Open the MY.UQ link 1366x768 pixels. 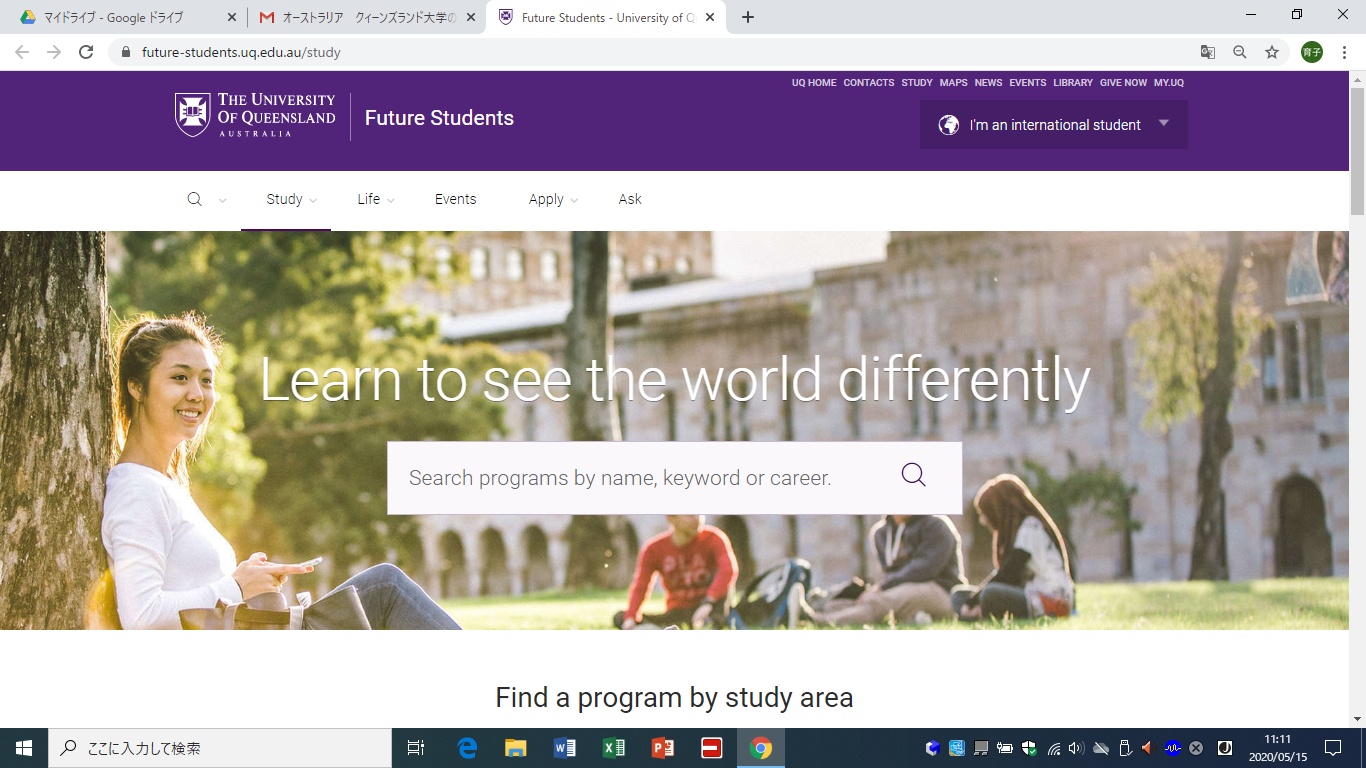1169,83
